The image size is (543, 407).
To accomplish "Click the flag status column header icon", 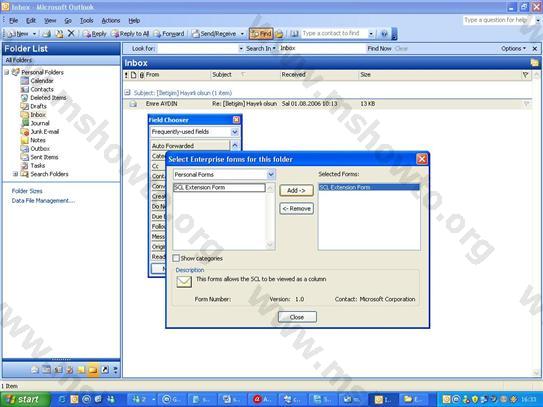I will [525, 74].
